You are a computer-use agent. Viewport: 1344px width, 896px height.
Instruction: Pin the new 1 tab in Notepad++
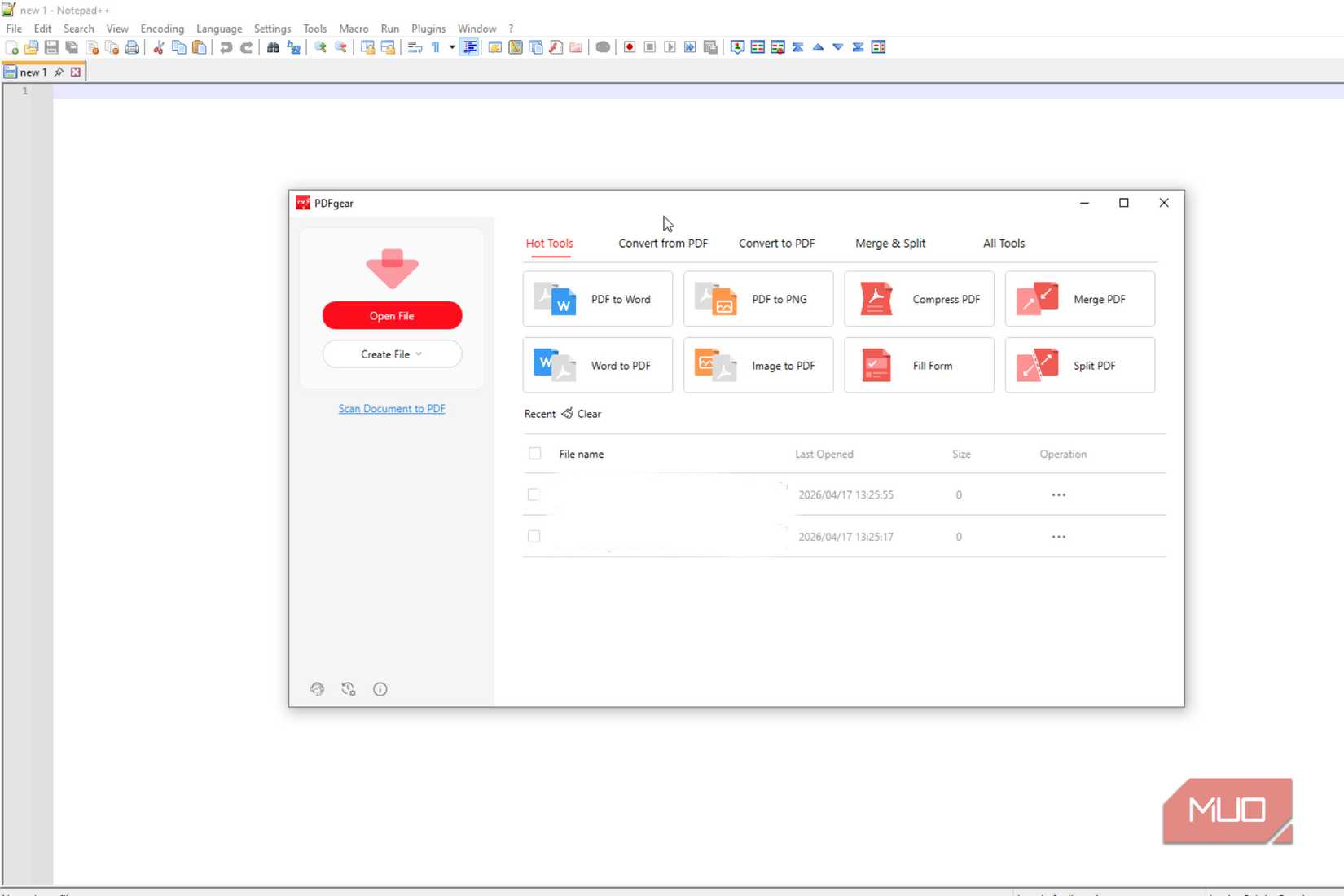click(59, 72)
